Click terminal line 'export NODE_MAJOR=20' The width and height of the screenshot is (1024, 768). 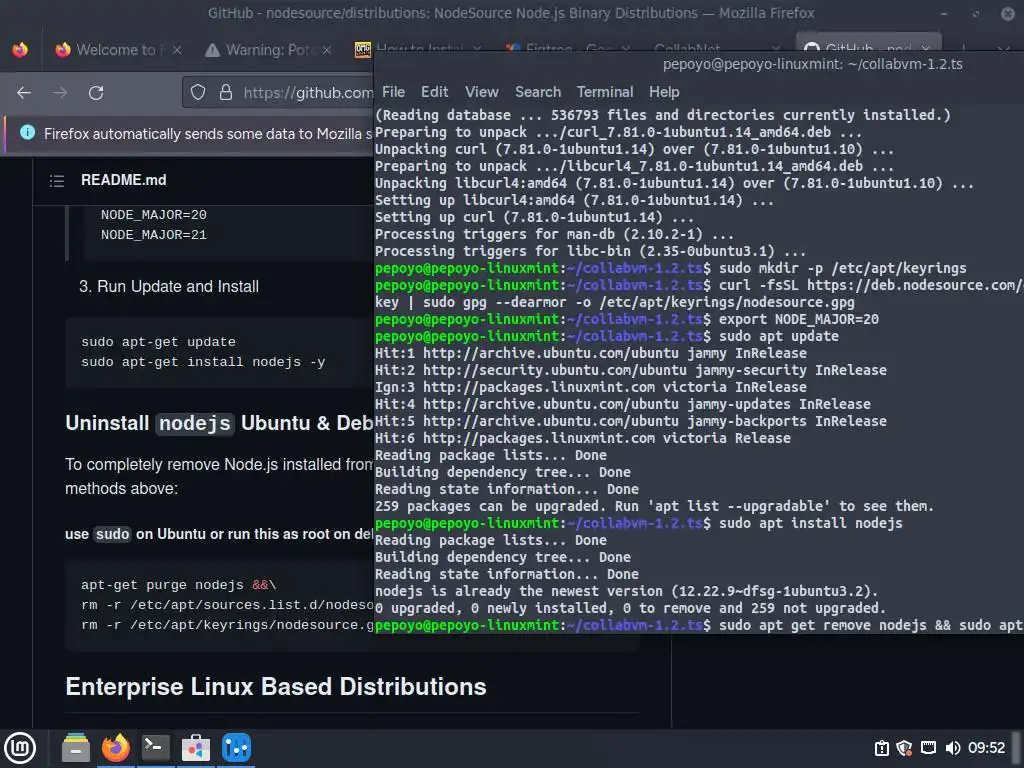click(x=799, y=319)
